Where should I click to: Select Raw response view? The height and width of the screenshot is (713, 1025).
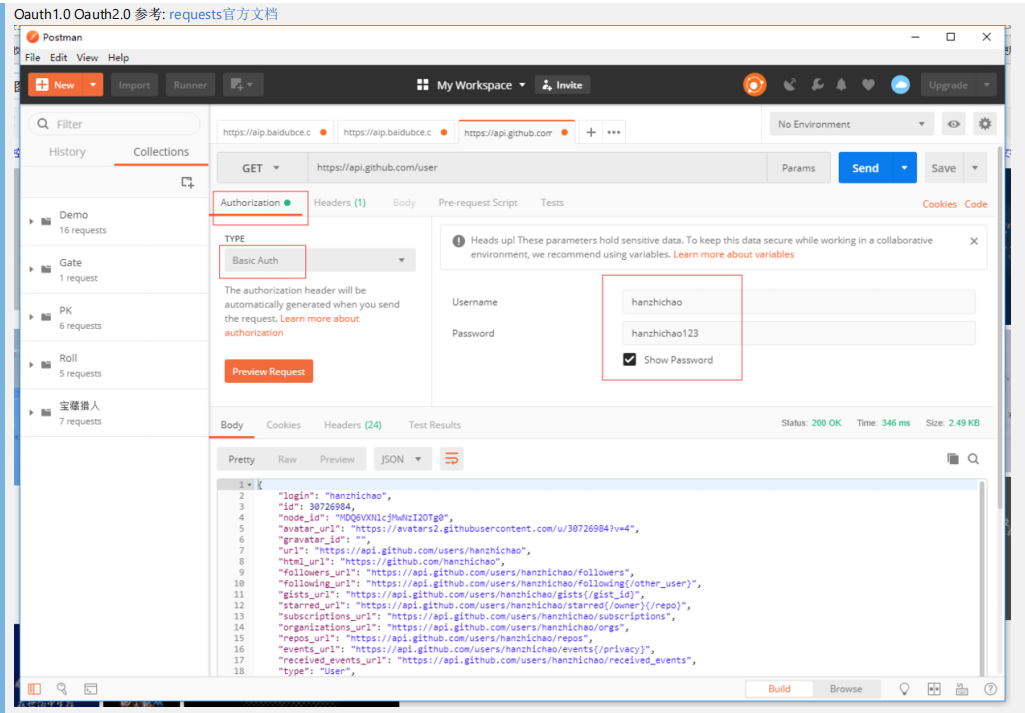click(287, 459)
